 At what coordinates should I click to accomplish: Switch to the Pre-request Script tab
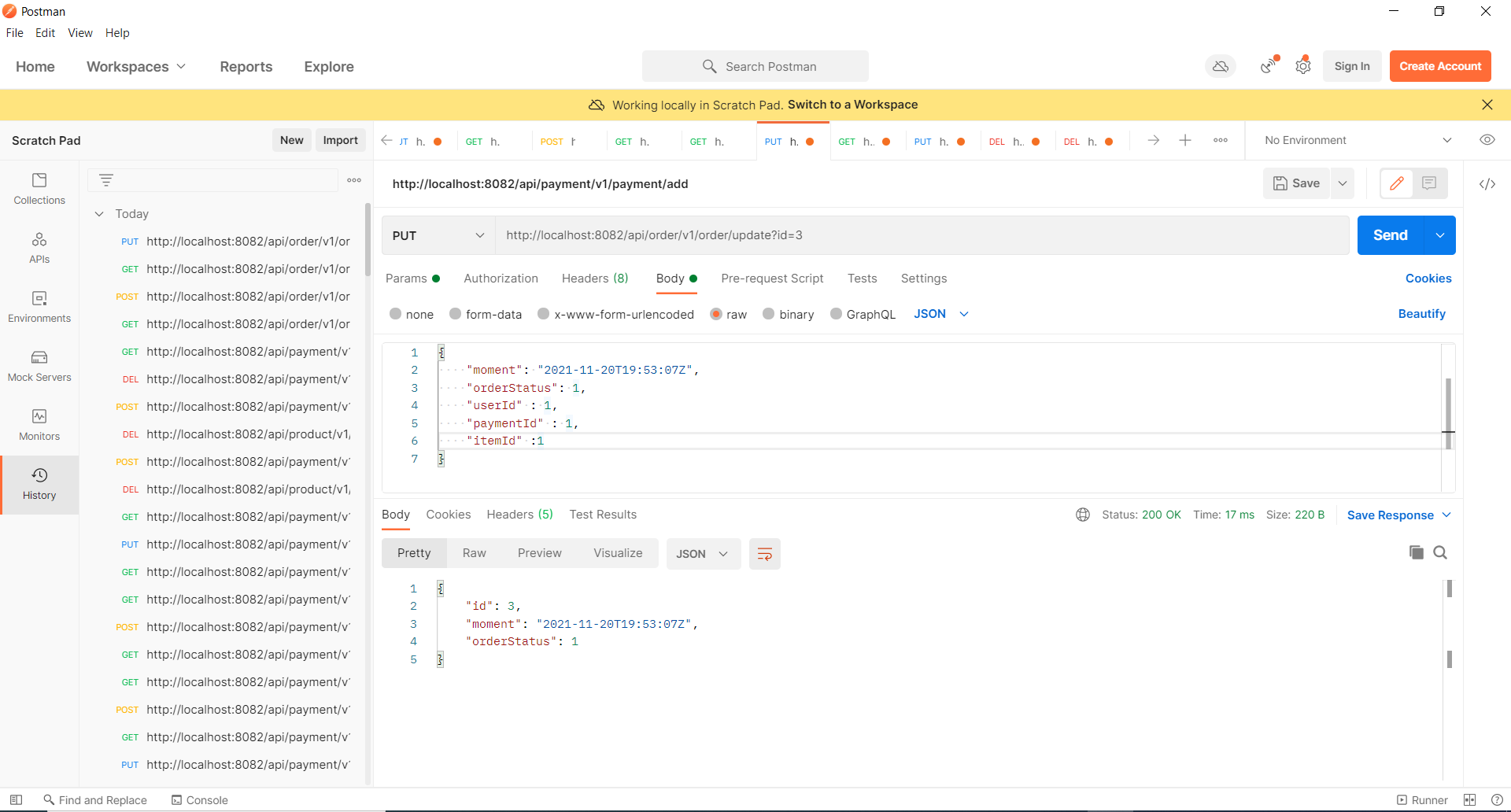[x=772, y=279]
